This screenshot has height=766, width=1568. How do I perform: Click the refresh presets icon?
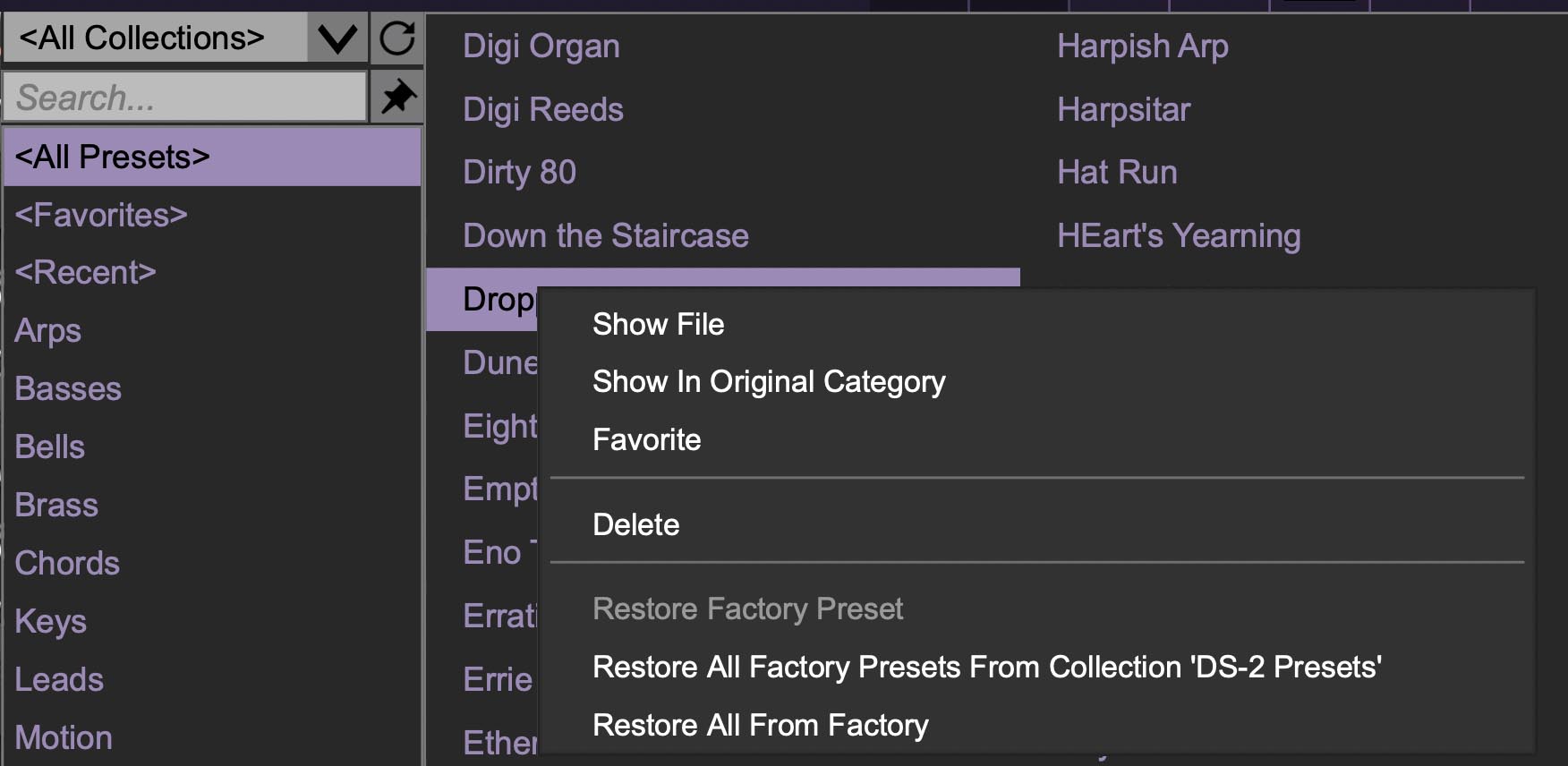pos(397,38)
